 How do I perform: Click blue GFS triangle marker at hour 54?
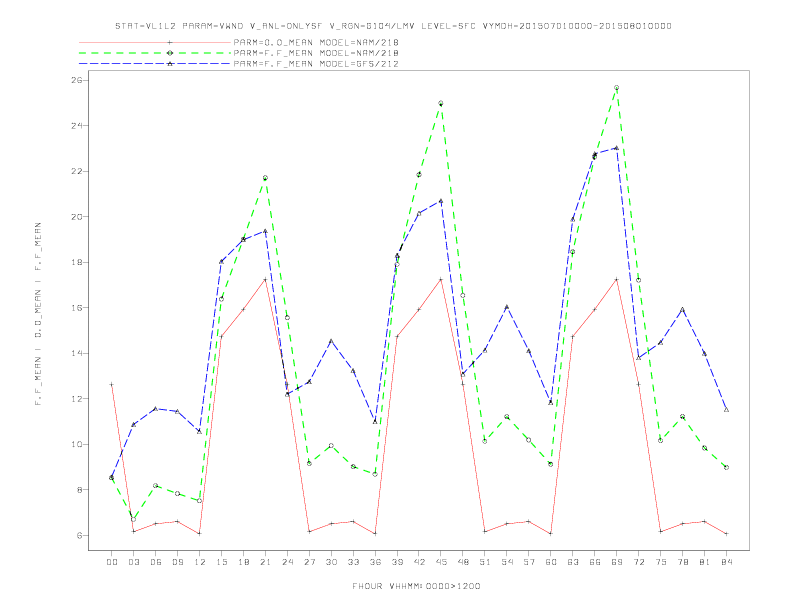pyautogui.click(x=507, y=307)
